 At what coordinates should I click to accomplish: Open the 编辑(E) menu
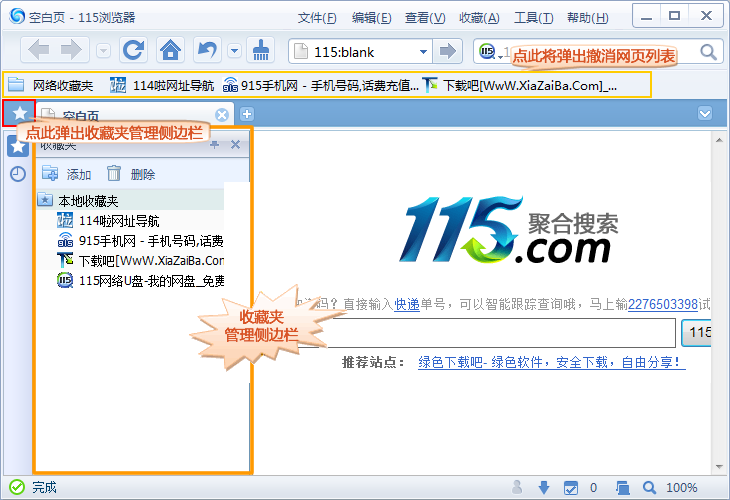pyautogui.click(x=372, y=18)
